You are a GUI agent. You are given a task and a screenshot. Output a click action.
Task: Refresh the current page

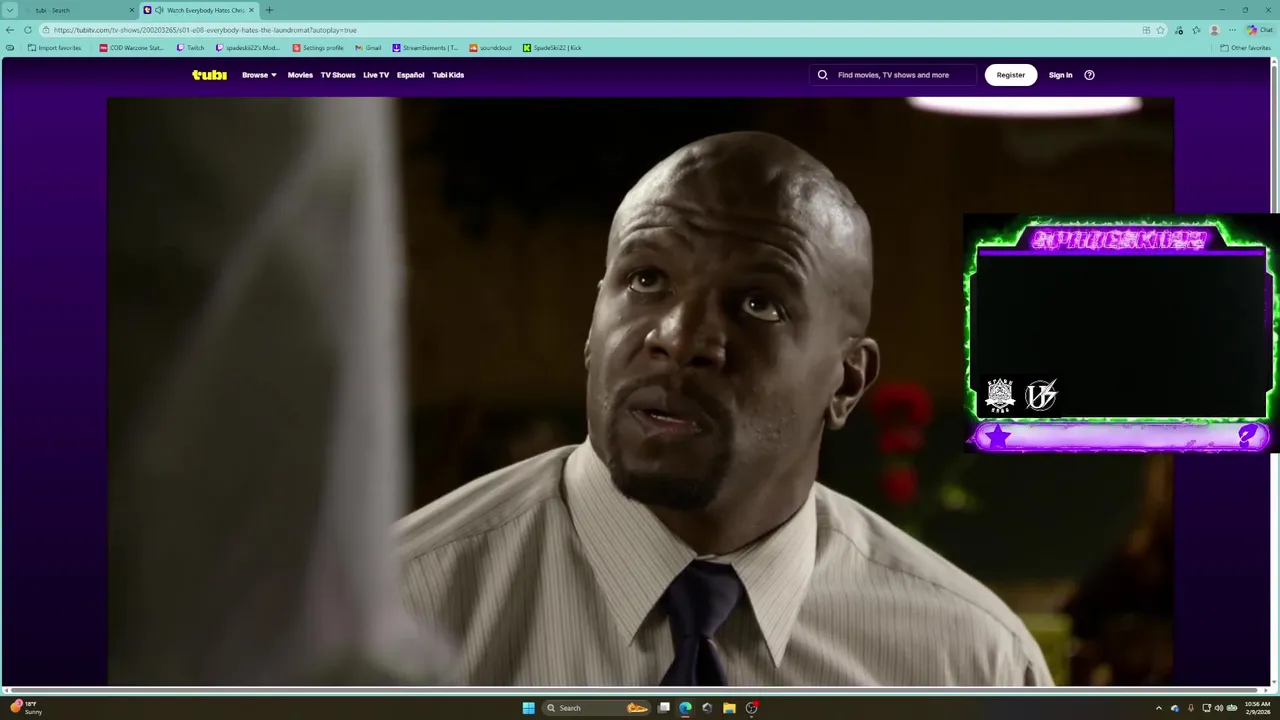(x=28, y=30)
